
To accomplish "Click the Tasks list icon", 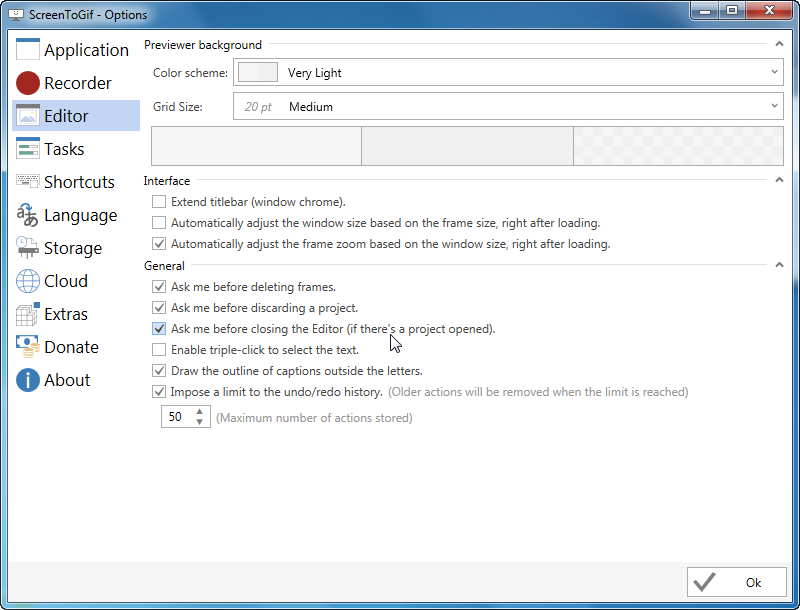I will [x=28, y=148].
